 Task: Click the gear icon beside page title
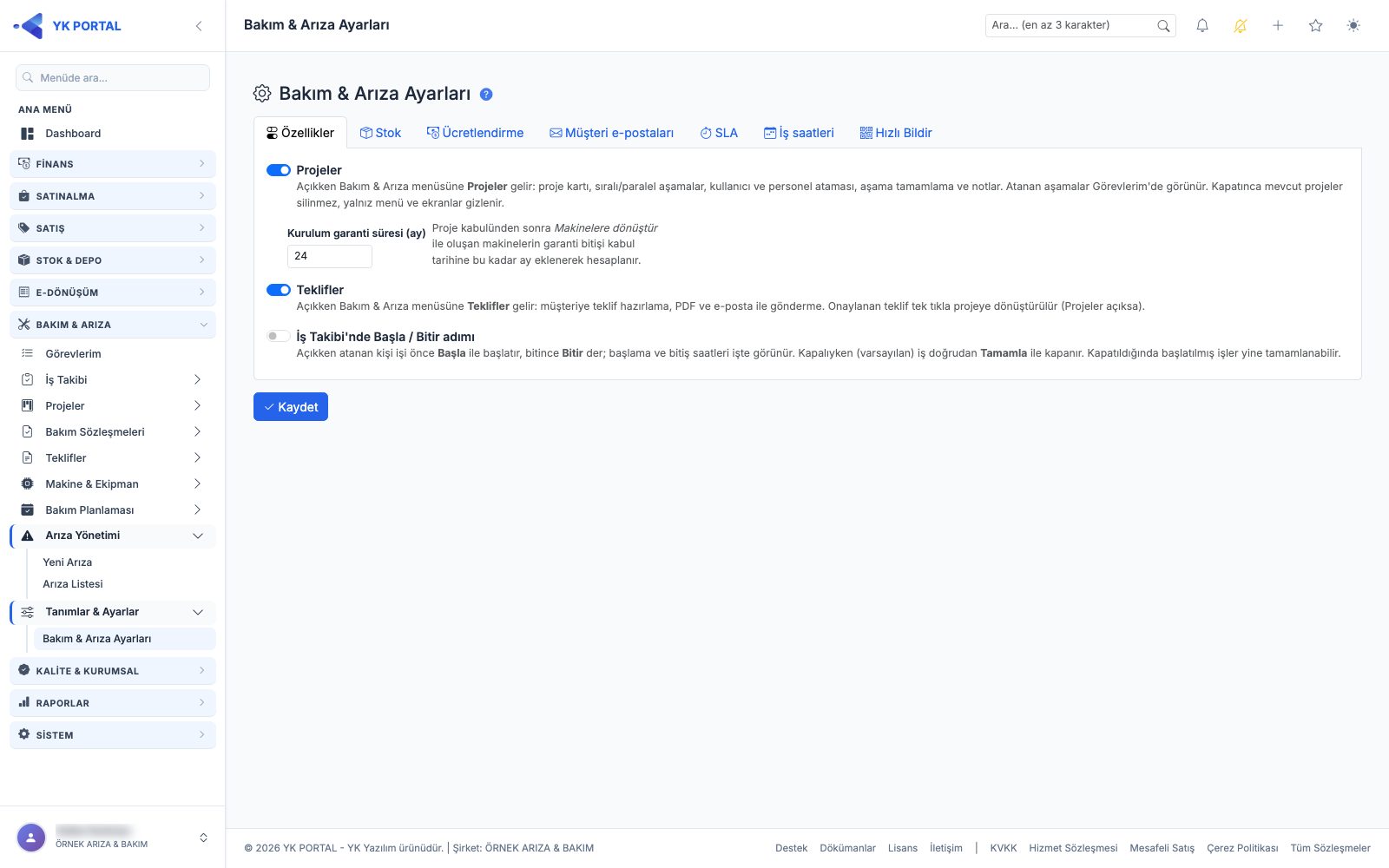click(x=262, y=94)
